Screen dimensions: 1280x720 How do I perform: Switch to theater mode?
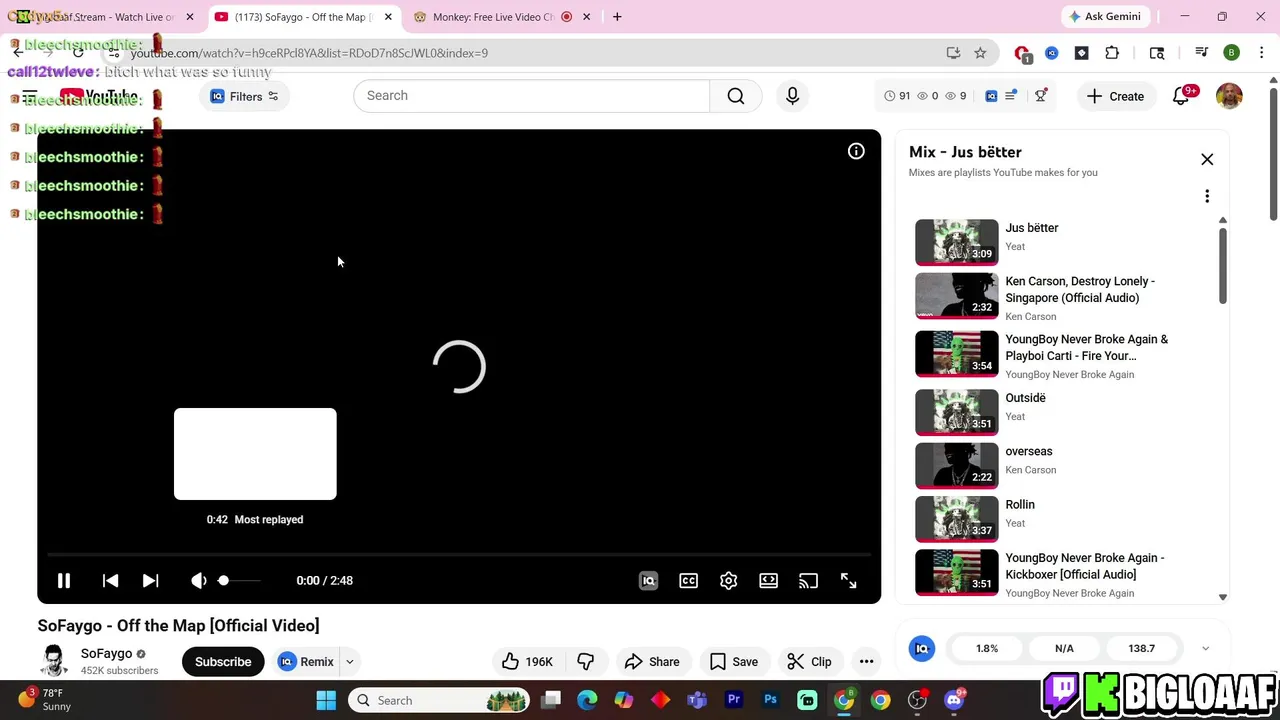click(x=768, y=580)
